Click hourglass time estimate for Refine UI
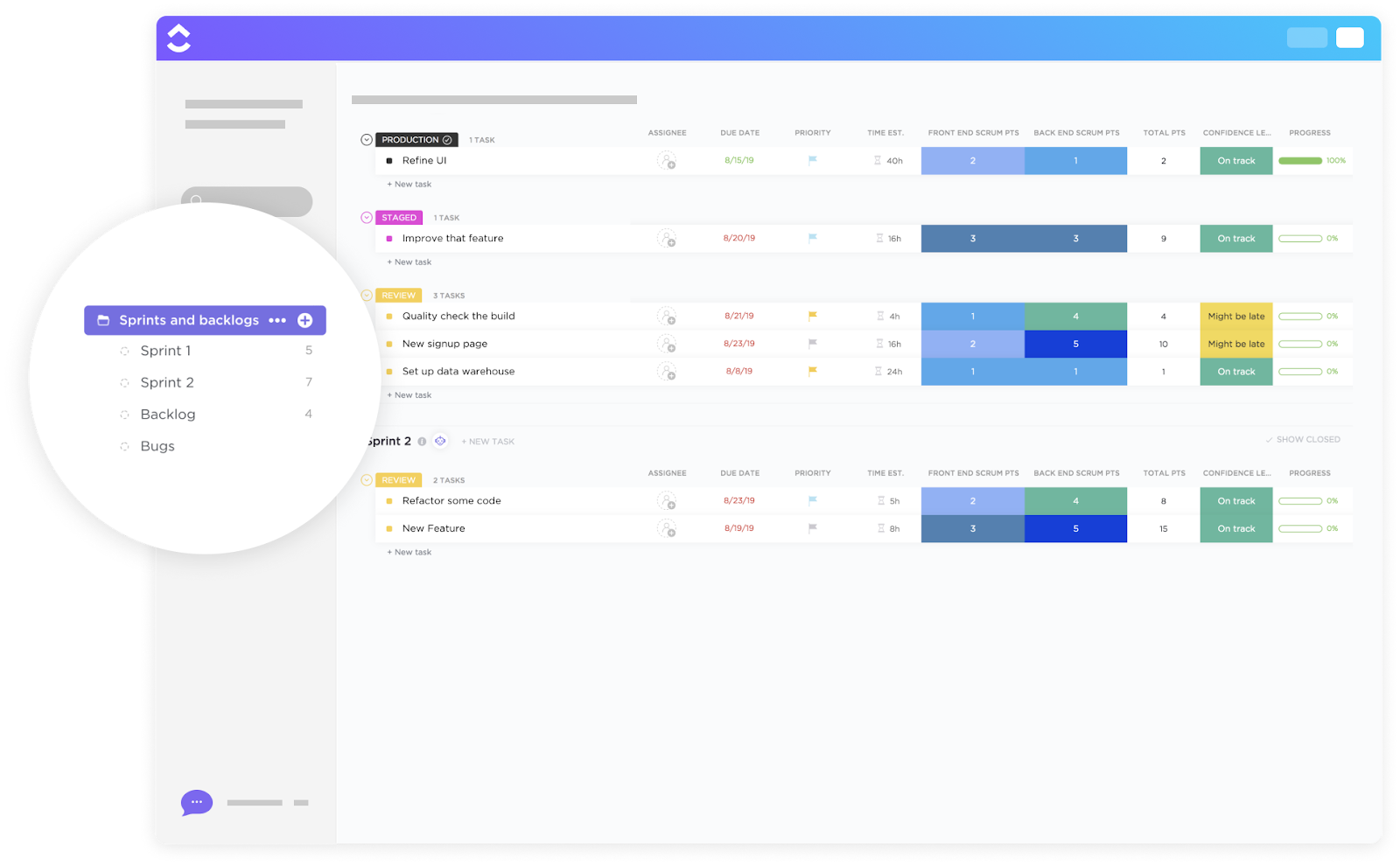Image resolution: width=1400 pixels, height=865 pixels. (878, 161)
